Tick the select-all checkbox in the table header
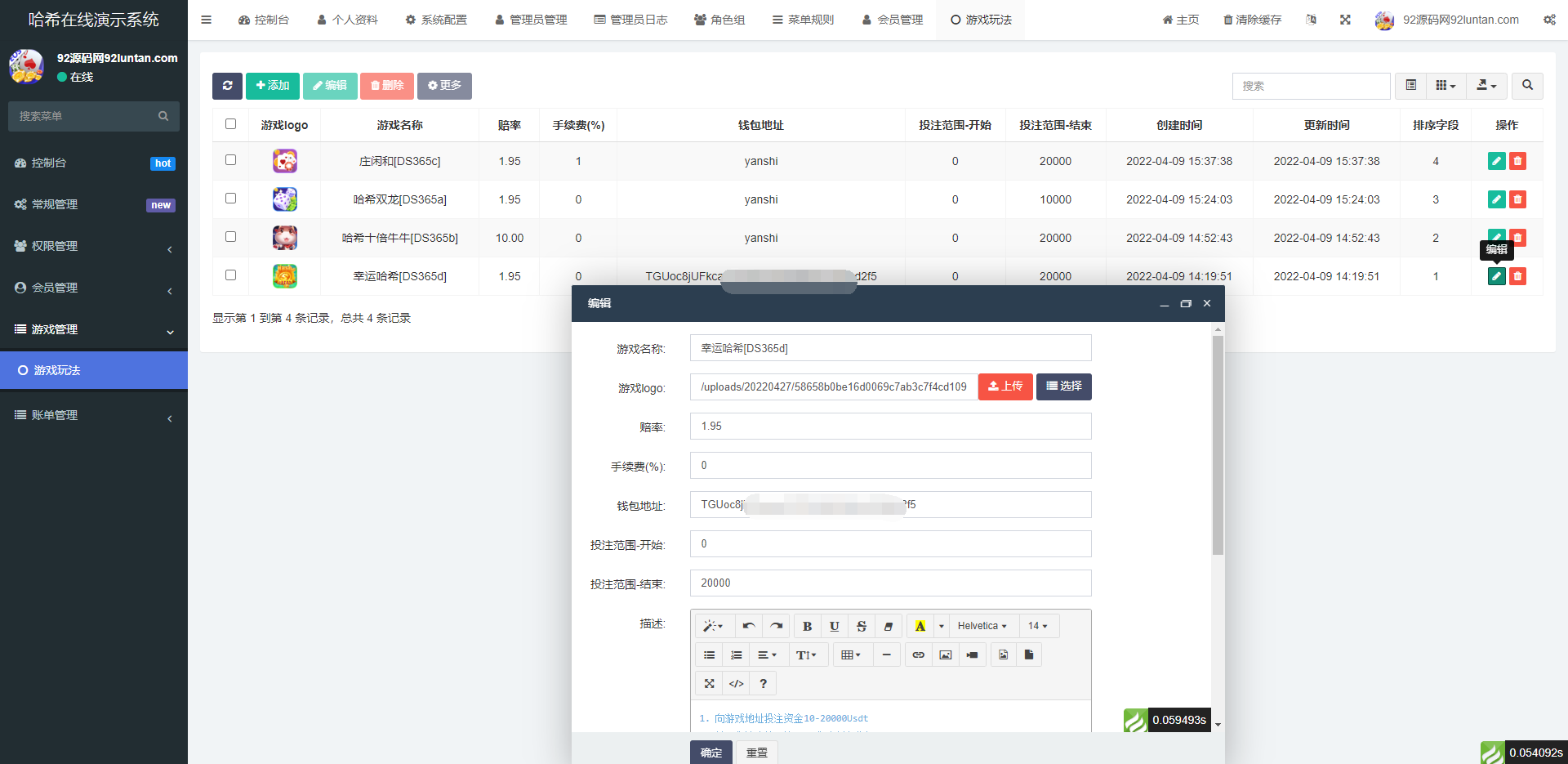This screenshot has height=764, width=1568. [x=230, y=124]
